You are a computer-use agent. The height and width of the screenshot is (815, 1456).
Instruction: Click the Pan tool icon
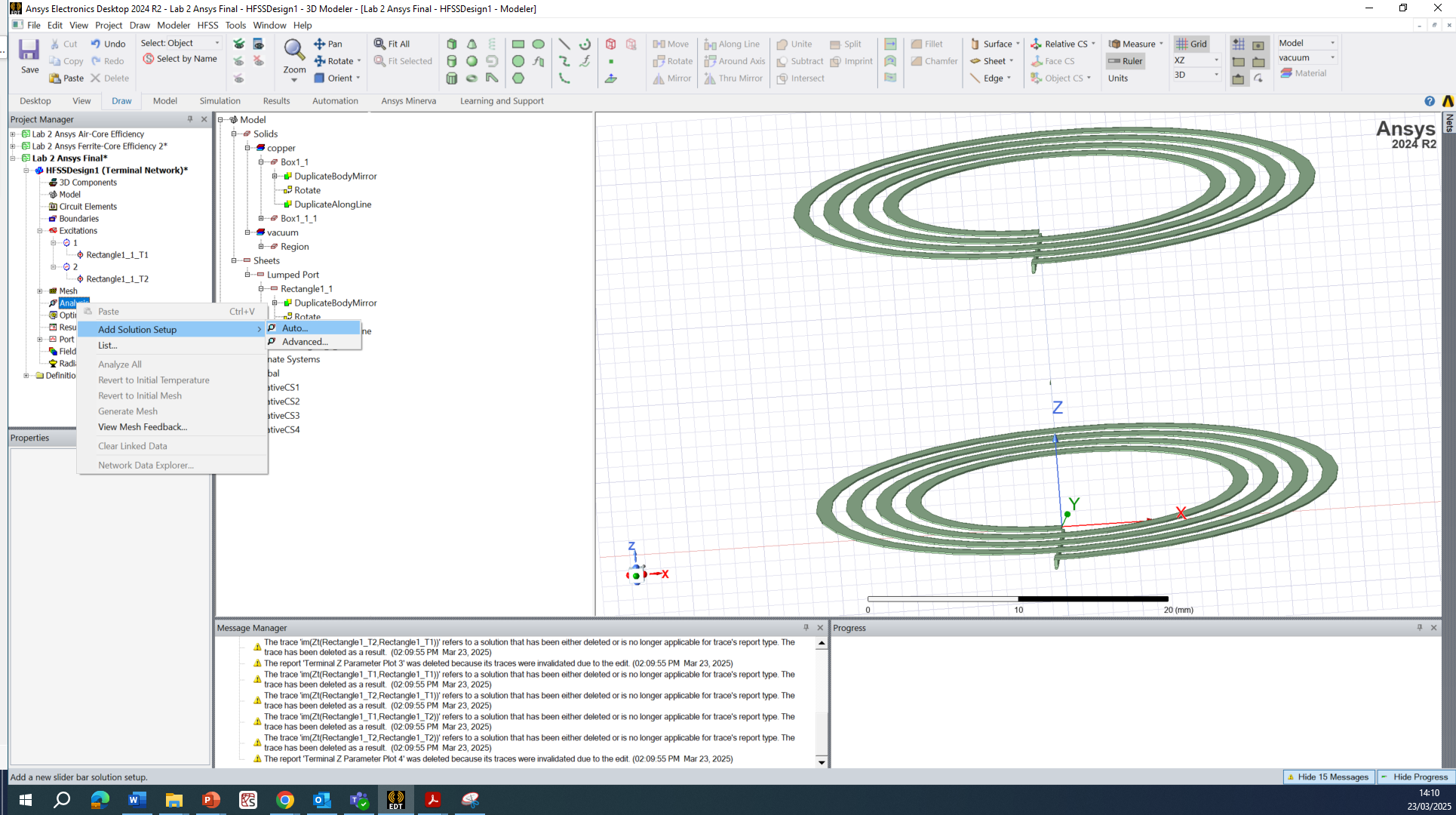[320, 44]
